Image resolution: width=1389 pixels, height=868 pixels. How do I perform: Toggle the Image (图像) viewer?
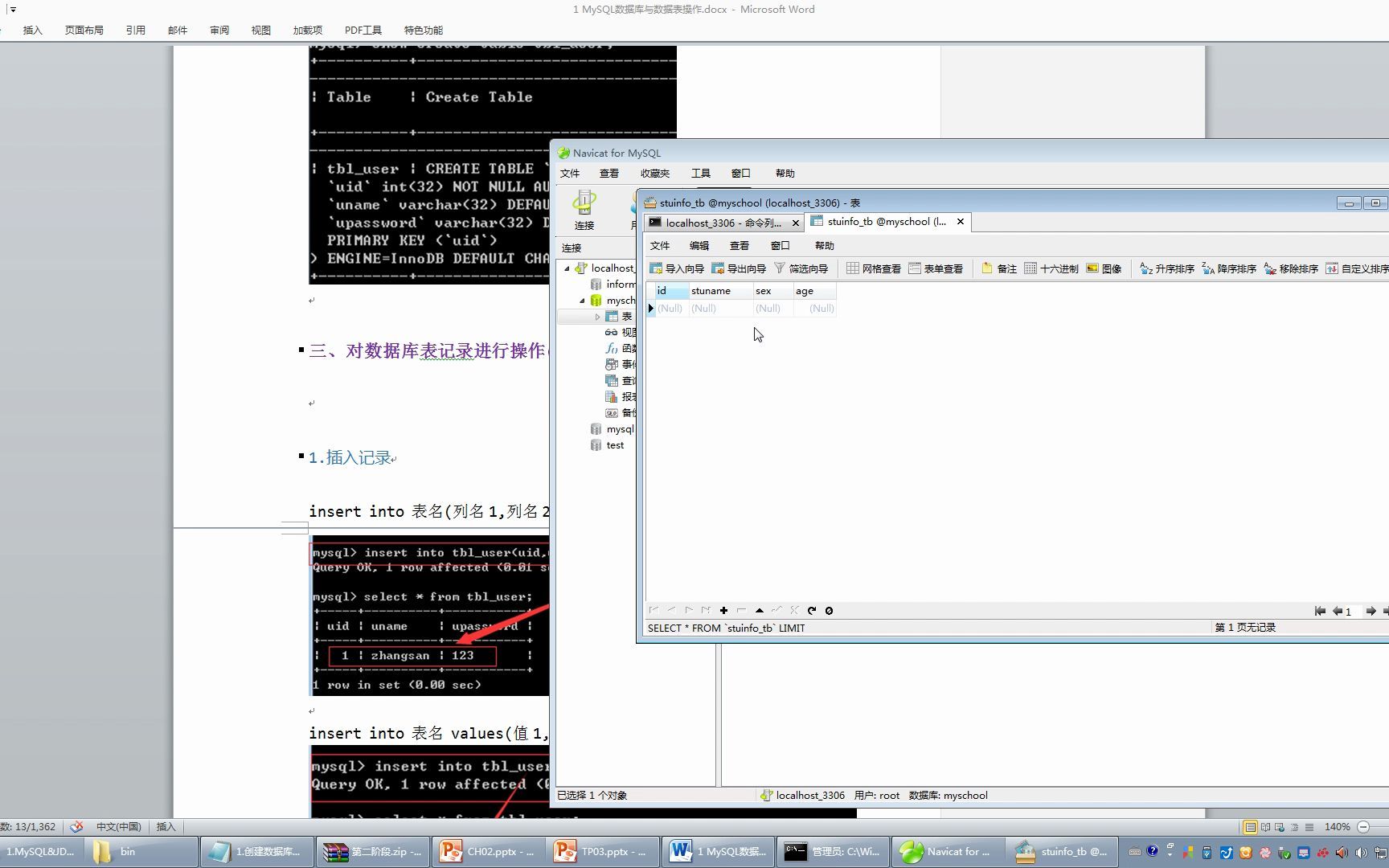(1104, 268)
